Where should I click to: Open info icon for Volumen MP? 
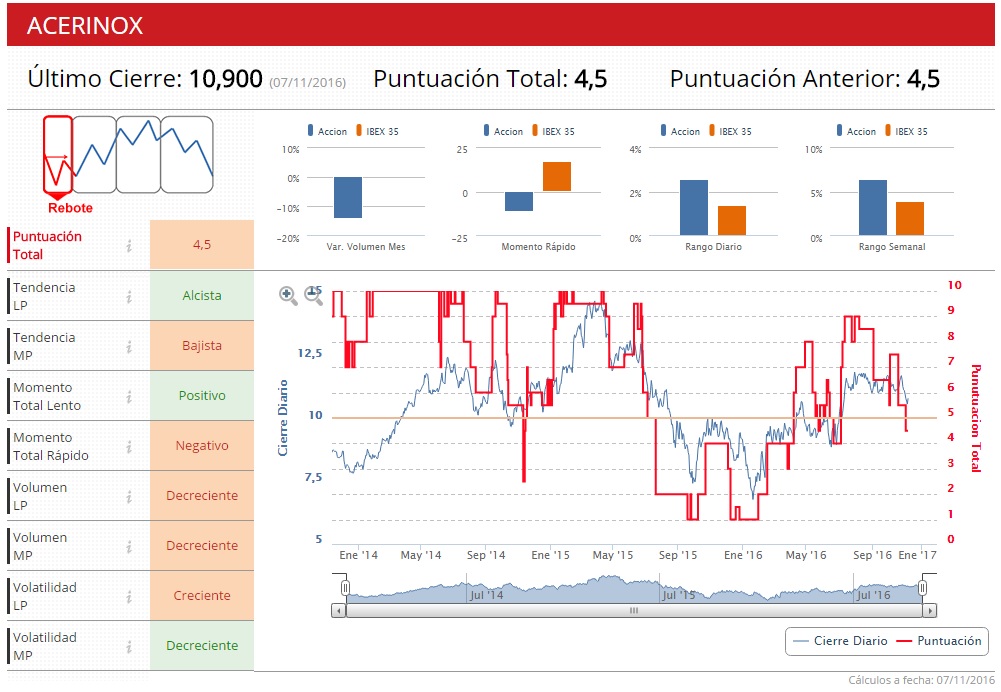pos(129,546)
